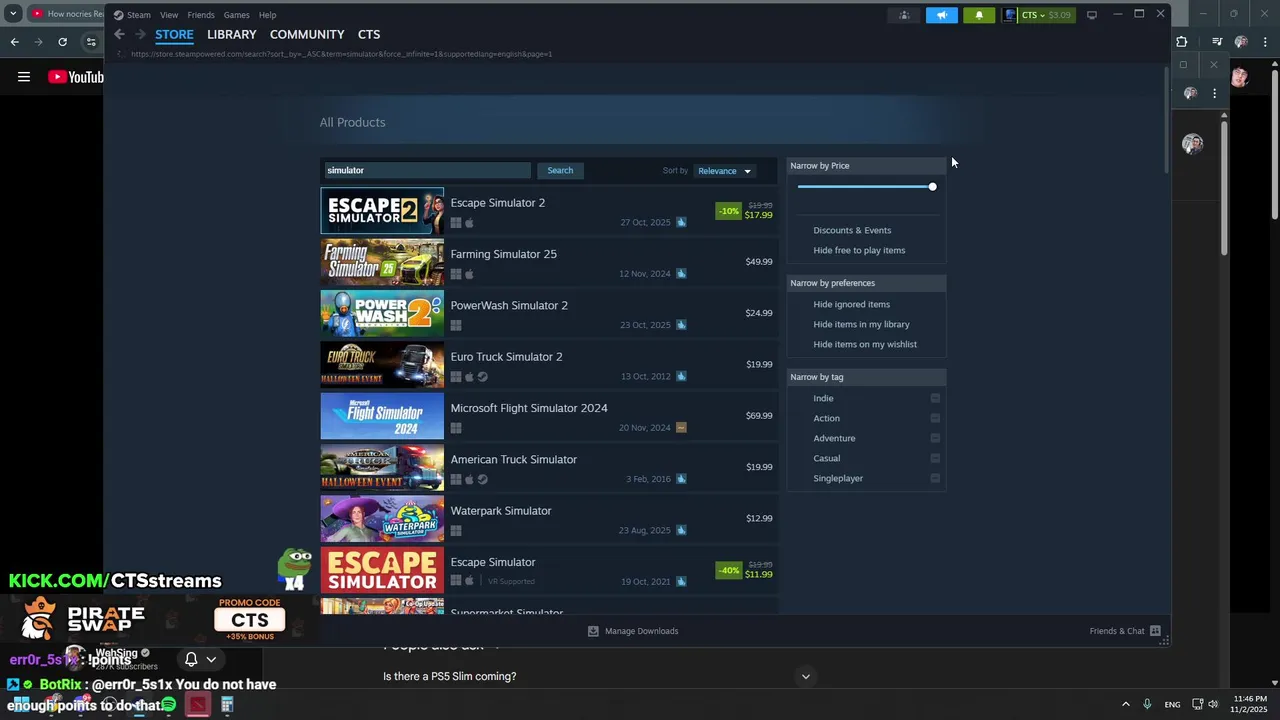Click Apple platform icon under Farming Simulator 25
1280x720 pixels.
(x=469, y=274)
